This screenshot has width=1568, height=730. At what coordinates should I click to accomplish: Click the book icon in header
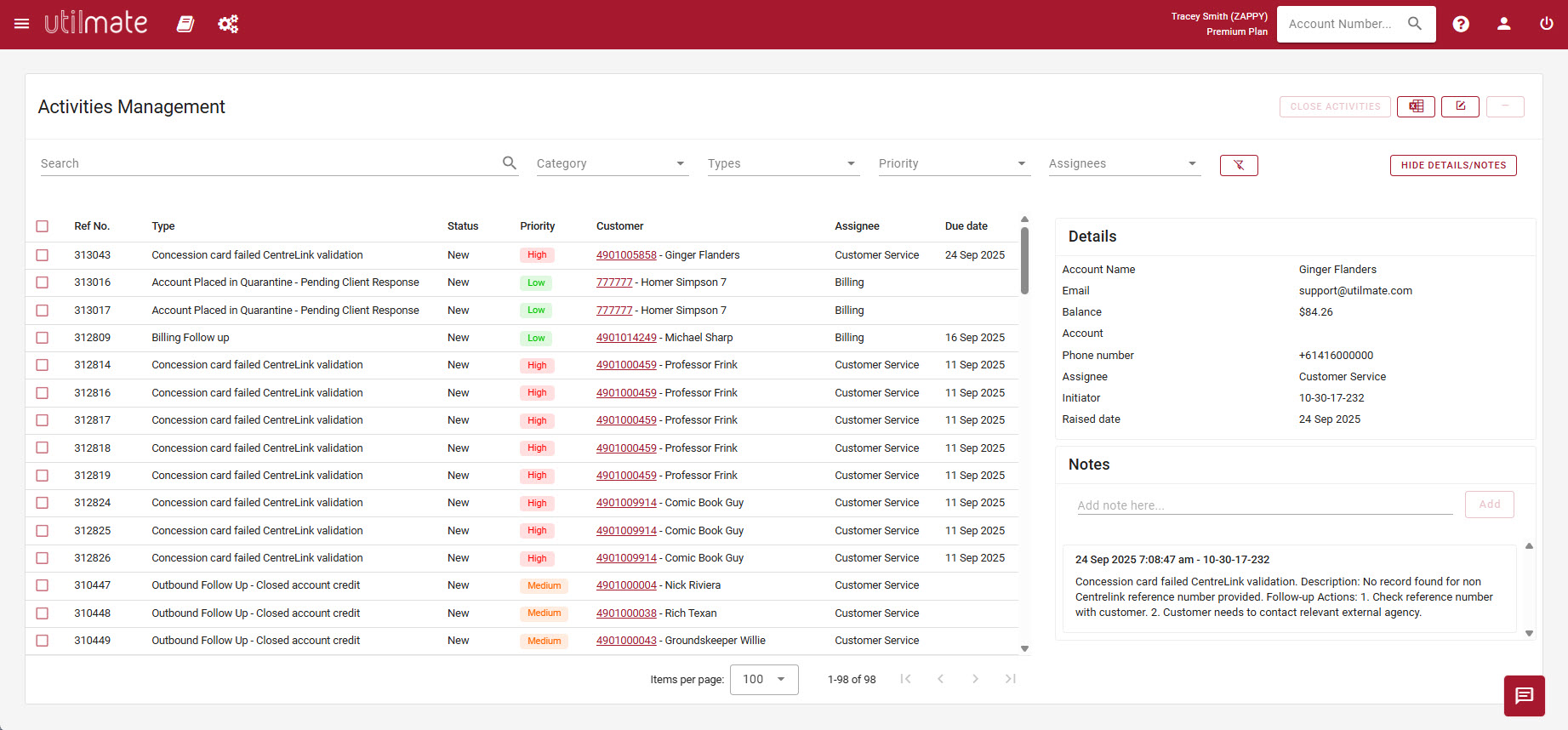click(x=185, y=24)
